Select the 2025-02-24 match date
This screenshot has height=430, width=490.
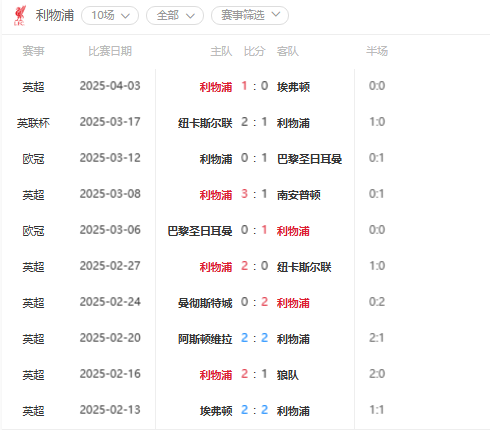pyautogui.click(x=110, y=302)
